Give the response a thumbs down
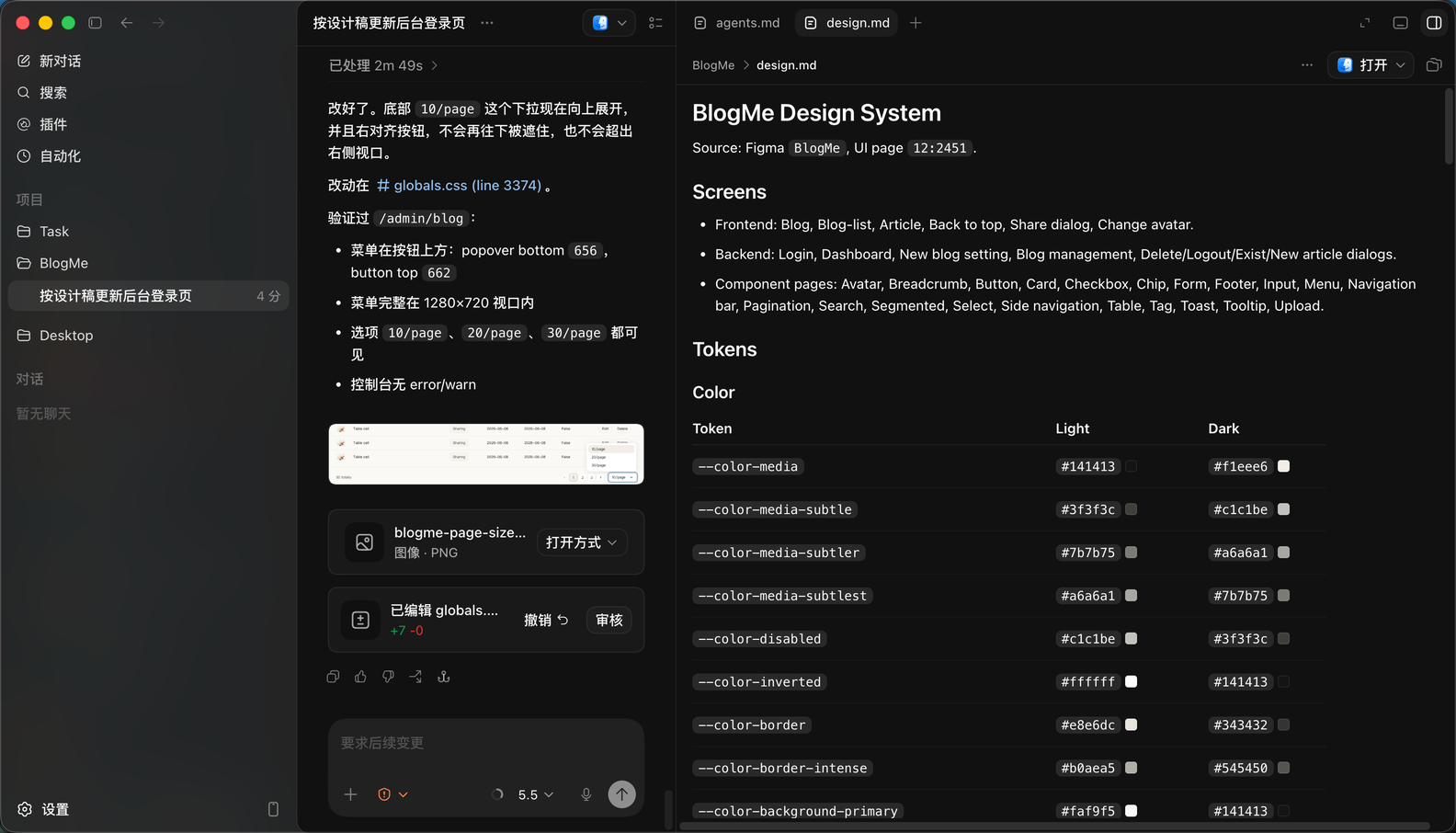The width and height of the screenshot is (1456, 833). [x=388, y=677]
